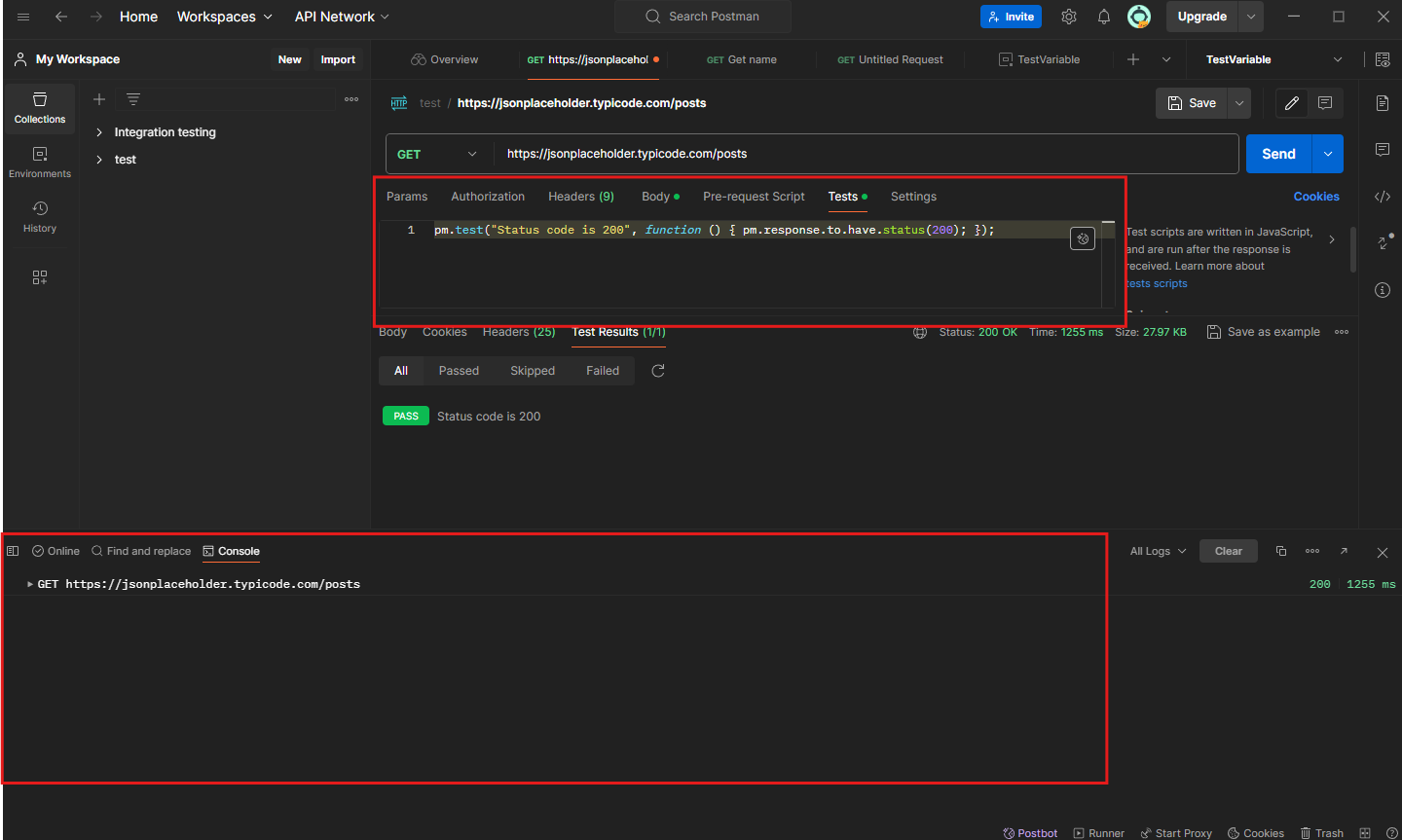Open Find and replace

point(141,551)
